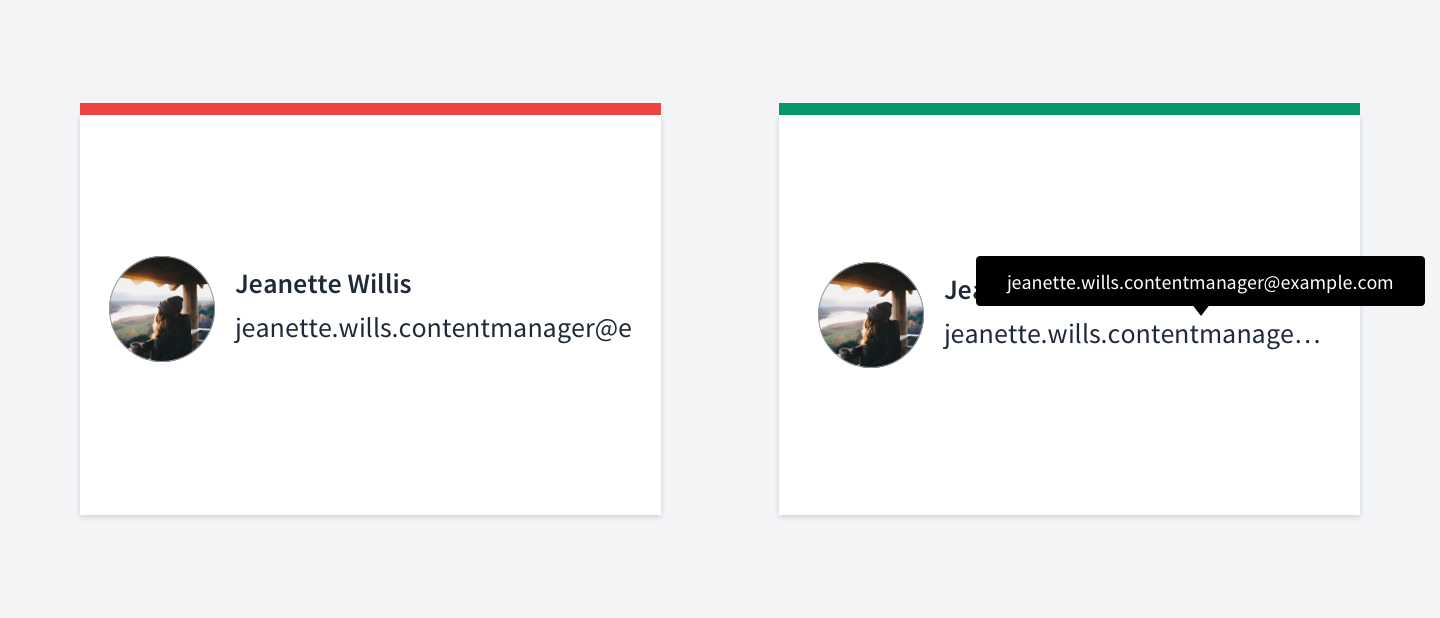Screen dimensions: 1440x618
Task: Click the black tooltip showing the full email
Action: click(1200, 282)
